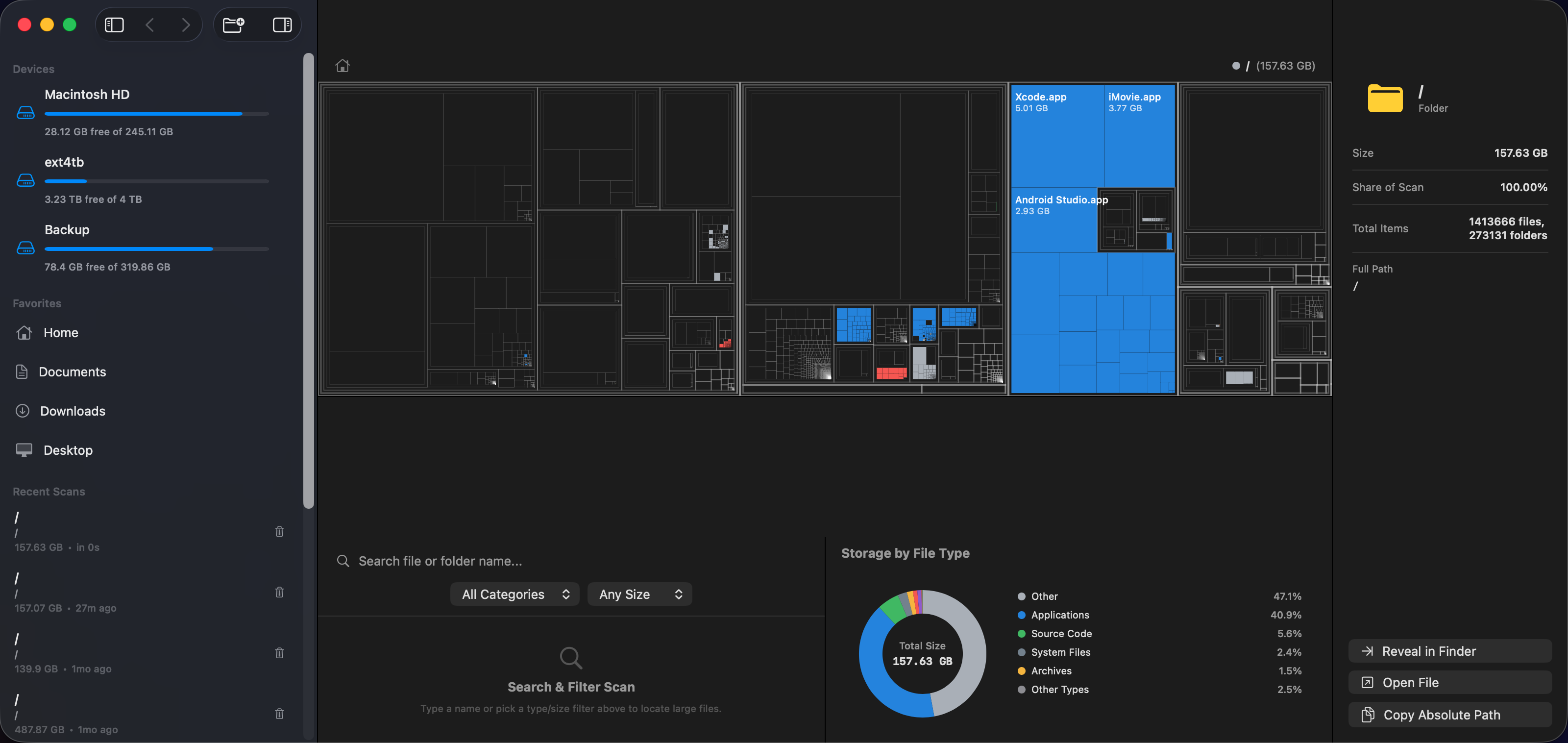Click the sidebar vertical scrollbar
This screenshot has height=743, width=1568.
(309, 280)
